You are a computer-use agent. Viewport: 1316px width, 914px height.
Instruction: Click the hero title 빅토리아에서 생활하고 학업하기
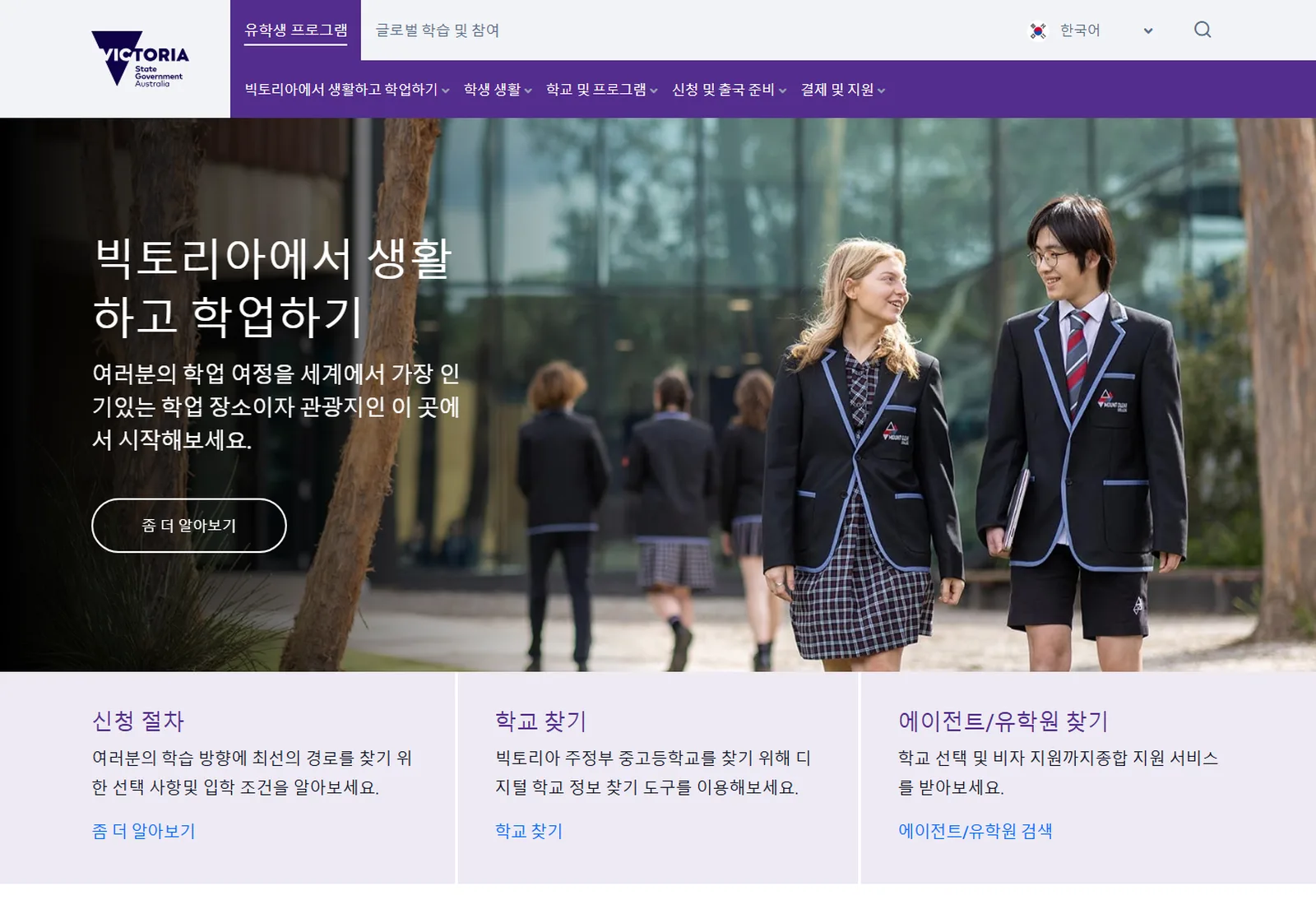pos(273,287)
